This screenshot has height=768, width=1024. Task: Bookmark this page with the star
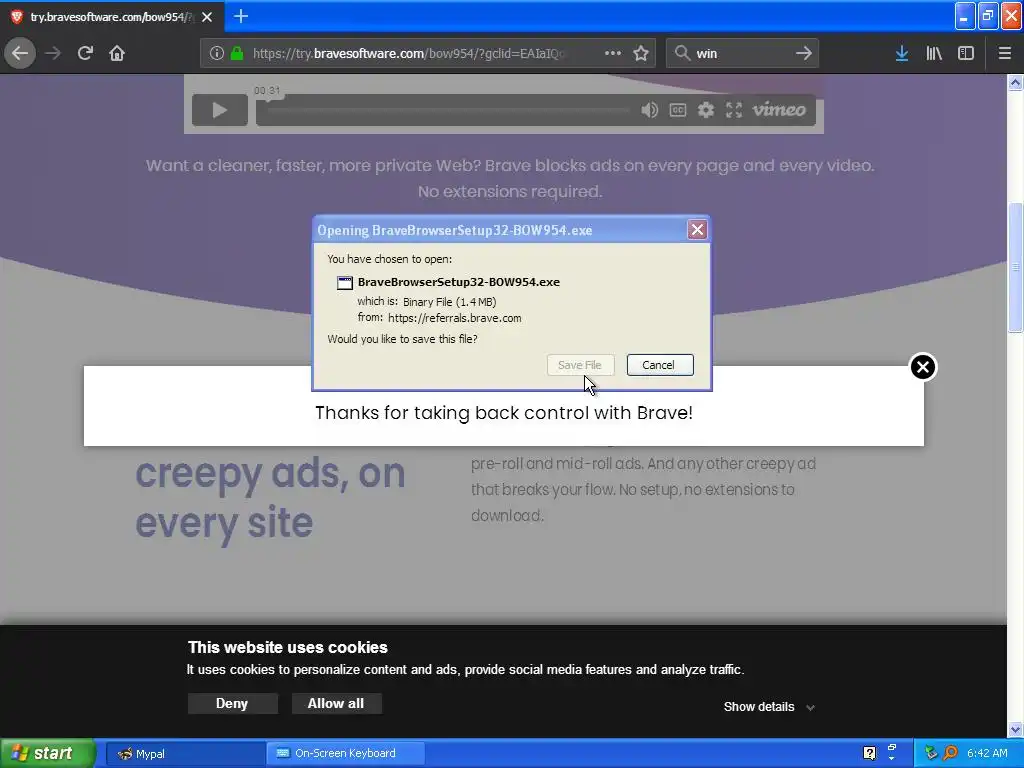tap(641, 53)
